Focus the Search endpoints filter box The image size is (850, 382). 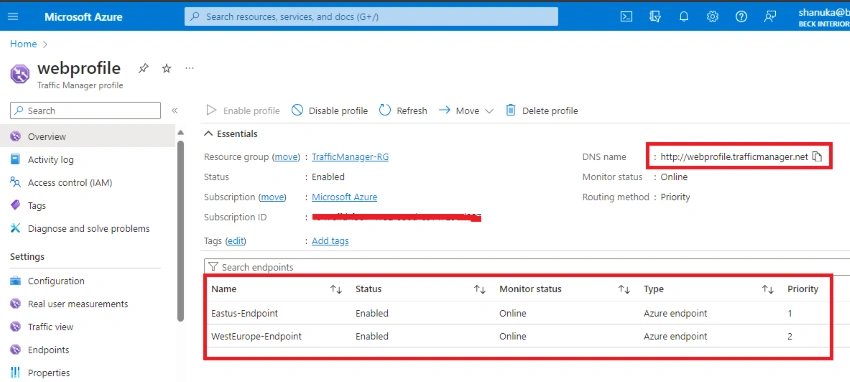527,267
